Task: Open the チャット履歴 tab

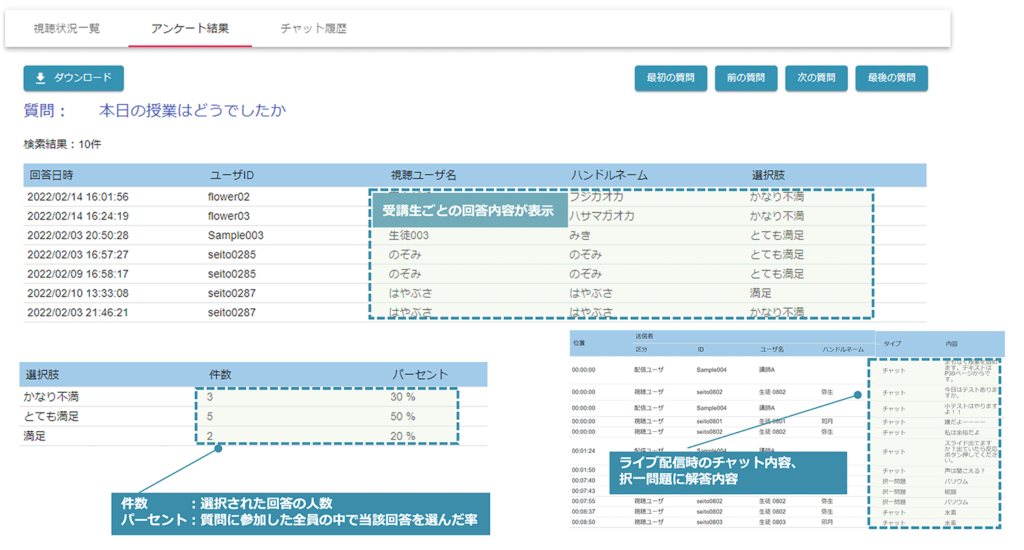Action: 313,29
